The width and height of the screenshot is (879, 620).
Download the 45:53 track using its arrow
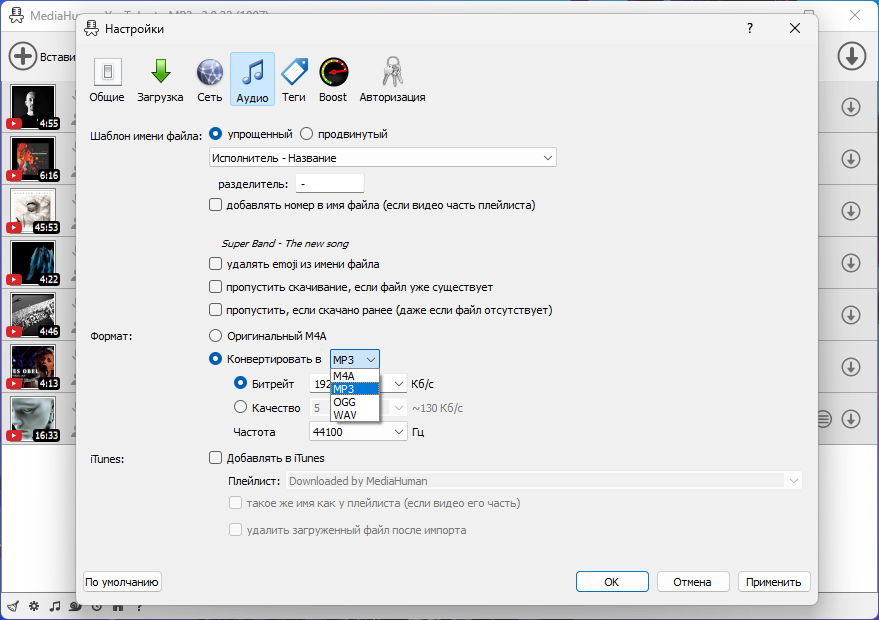coord(851,211)
